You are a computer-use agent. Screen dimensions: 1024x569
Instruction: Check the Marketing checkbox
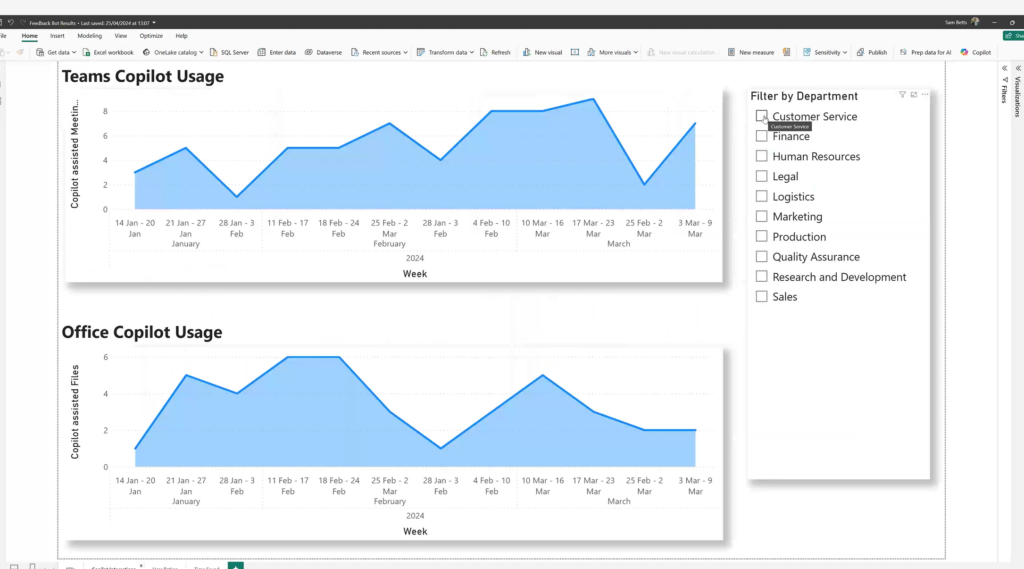pyautogui.click(x=761, y=216)
